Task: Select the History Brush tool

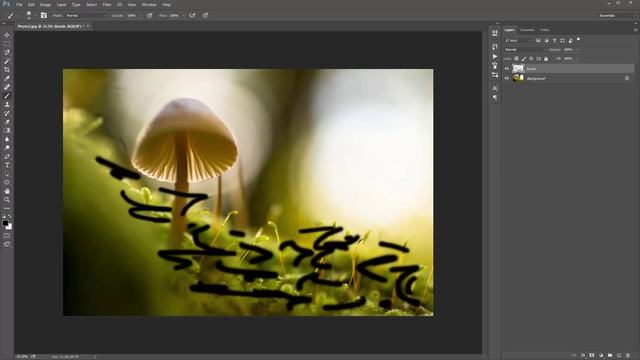Action: [x=7, y=113]
